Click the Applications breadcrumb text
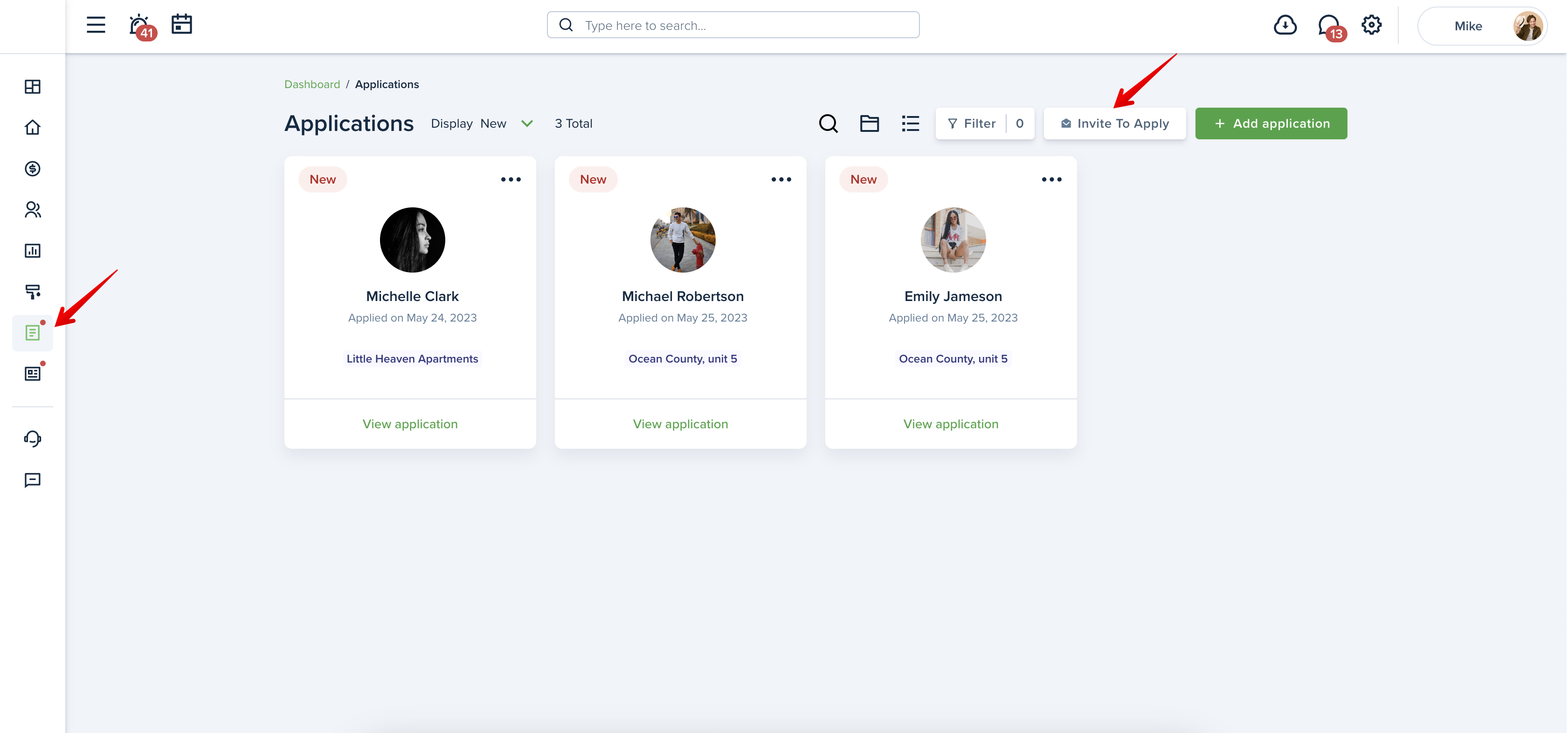1568x733 pixels. click(387, 84)
